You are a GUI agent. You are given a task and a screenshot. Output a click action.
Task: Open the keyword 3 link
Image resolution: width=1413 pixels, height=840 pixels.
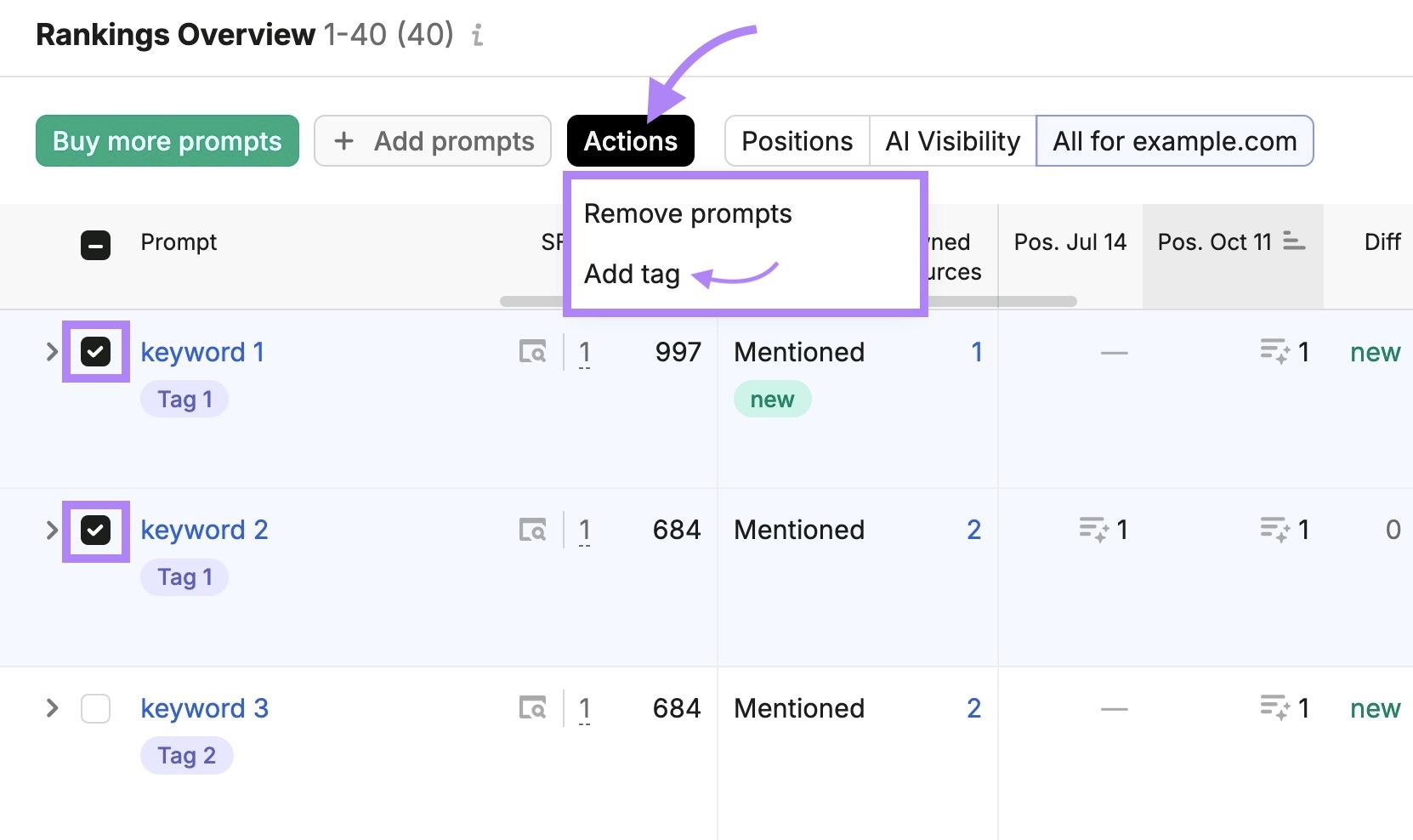tap(204, 708)
